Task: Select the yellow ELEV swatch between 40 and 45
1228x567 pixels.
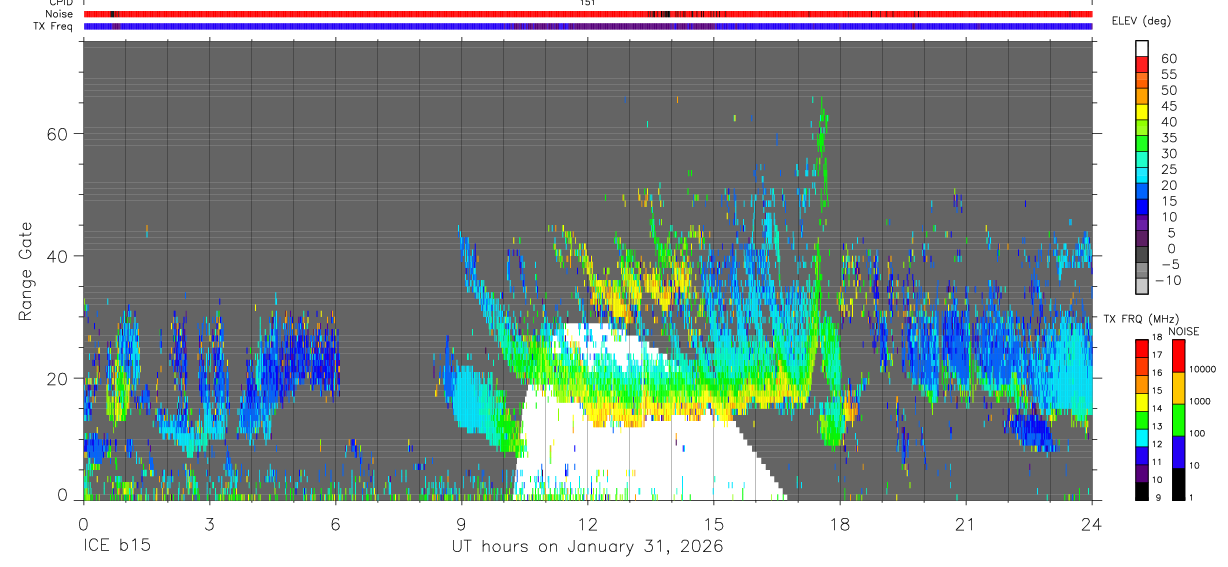Action: pos(1143,113)
